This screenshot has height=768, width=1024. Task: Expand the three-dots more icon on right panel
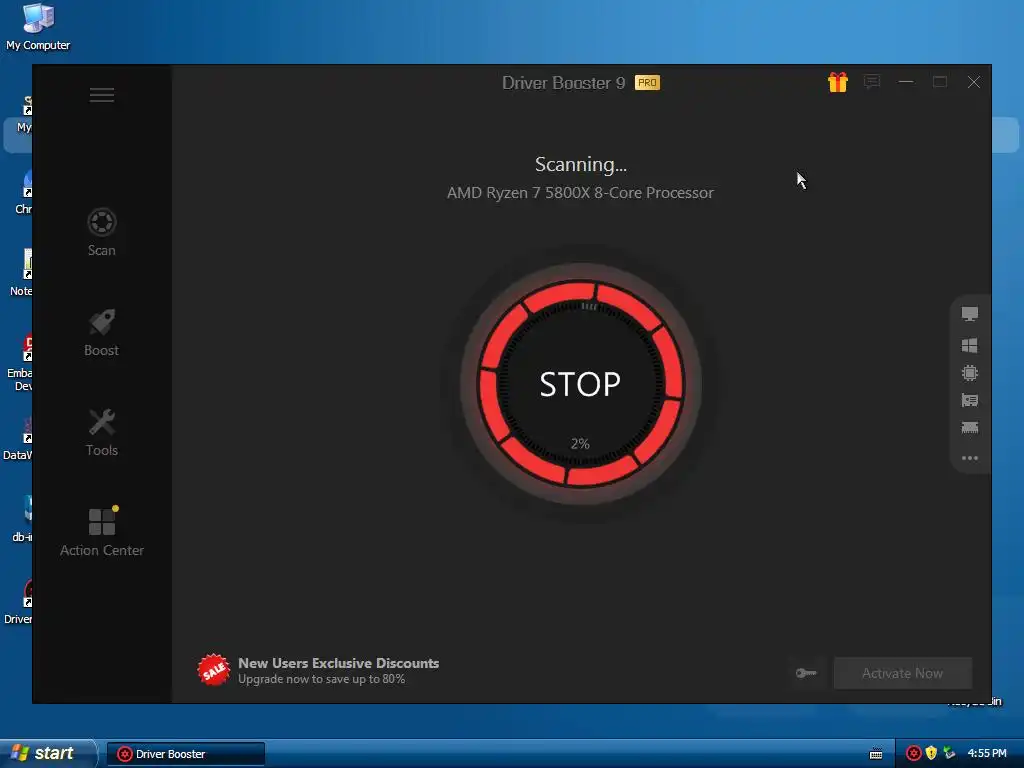click(970, 458)
